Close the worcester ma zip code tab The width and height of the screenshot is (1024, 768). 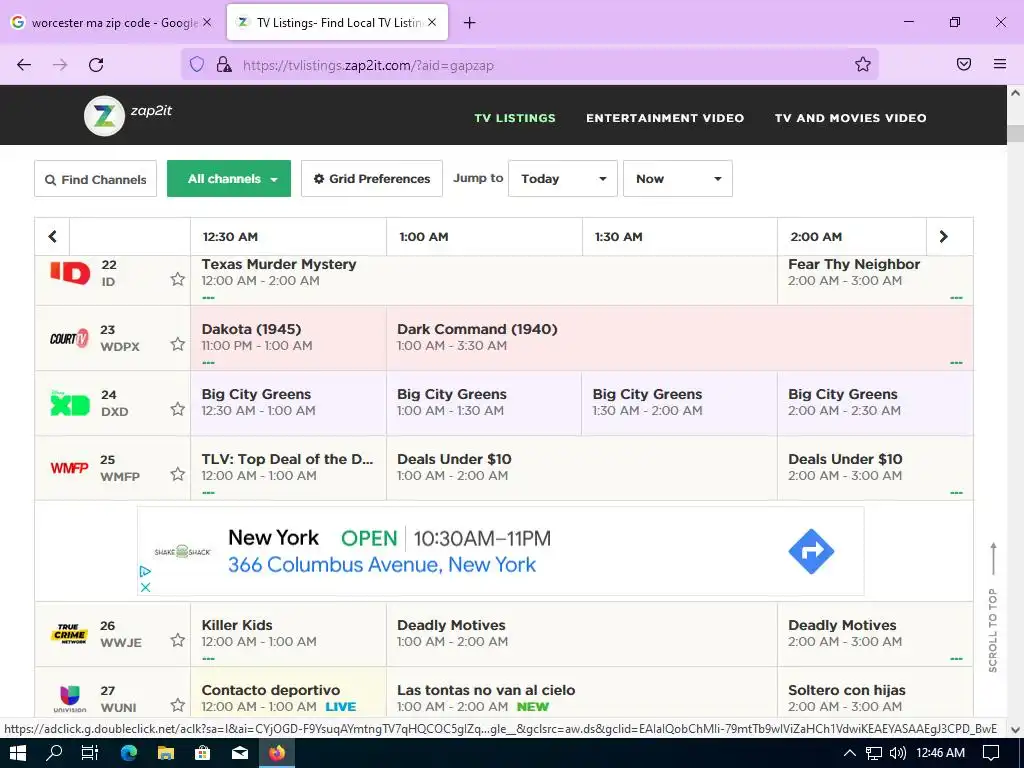(x=207, y=22)
